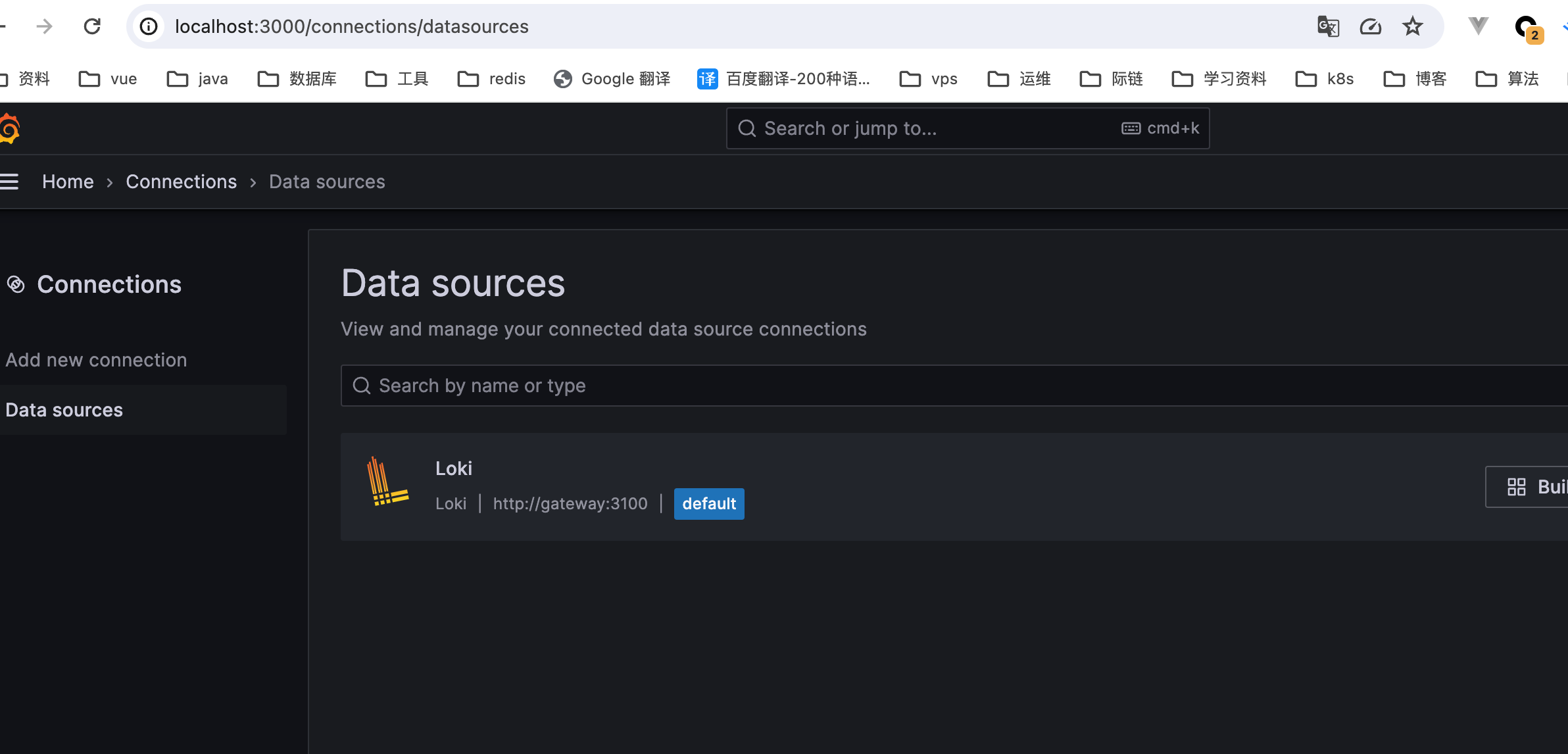Select Add new connection in sidebar
The height and width of the screenshot is (754, 1568).
(96, 360)
